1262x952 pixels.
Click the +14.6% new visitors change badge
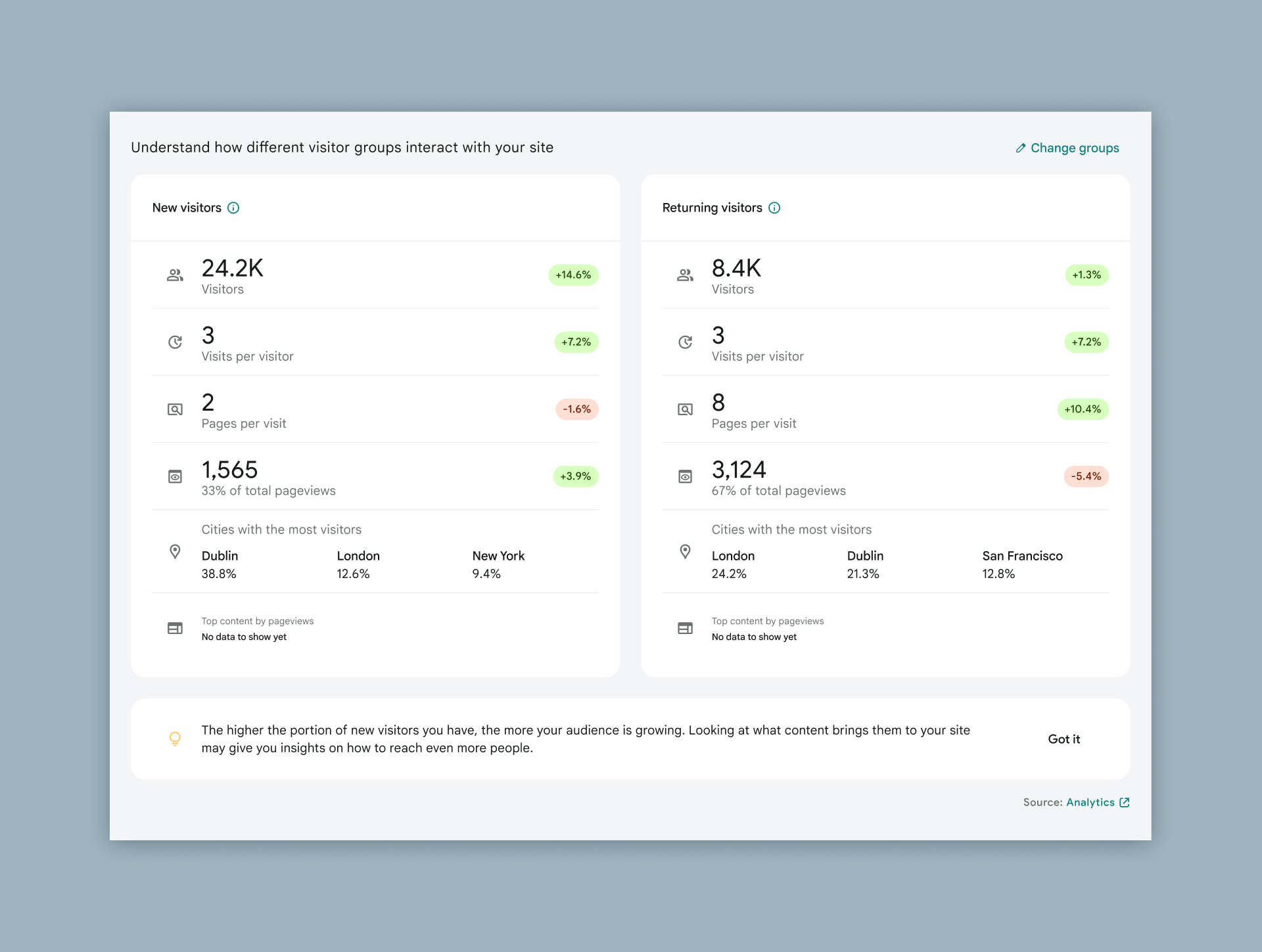pyautogui.click(x=573, y=275)
